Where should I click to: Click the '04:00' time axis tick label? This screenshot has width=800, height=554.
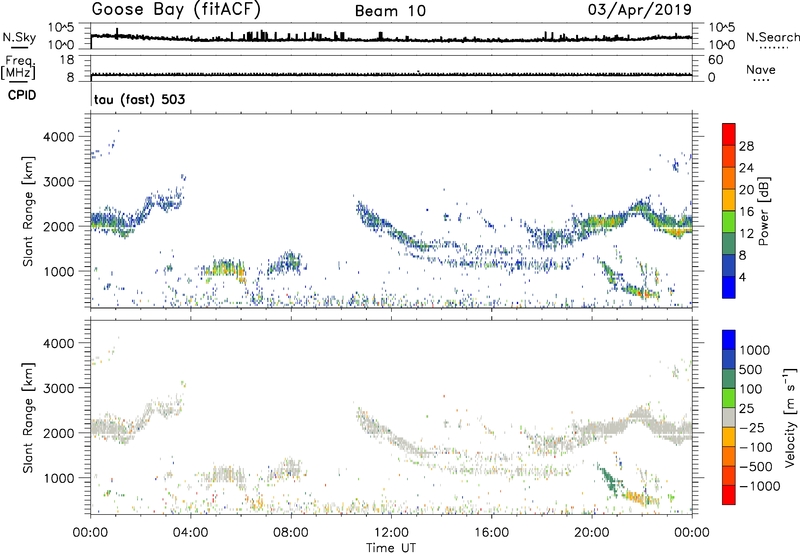[x=190, y=533]
